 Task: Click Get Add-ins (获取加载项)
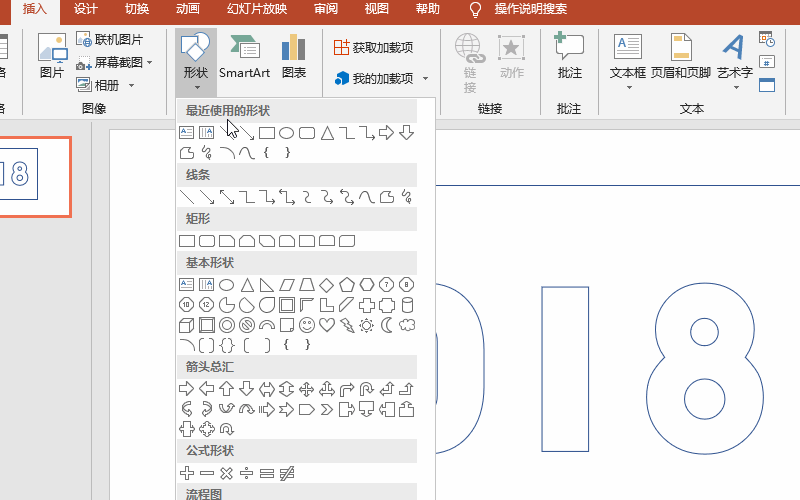point(373,47)
